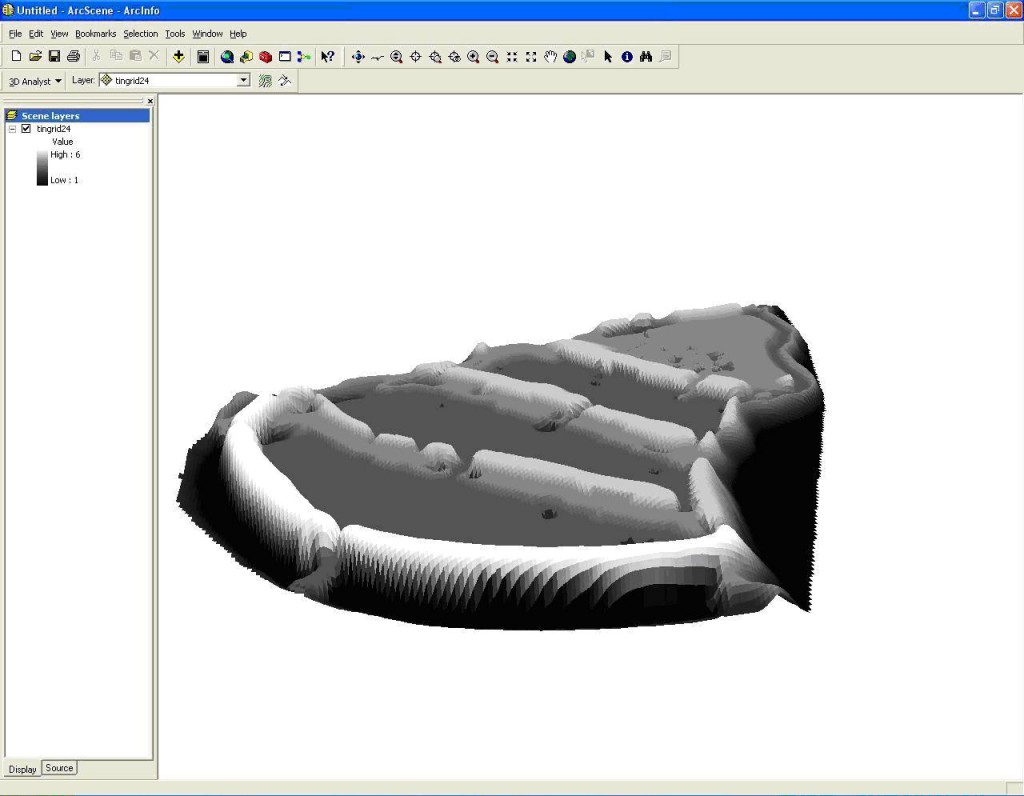Activate the Fly tool

coord(377,57)
